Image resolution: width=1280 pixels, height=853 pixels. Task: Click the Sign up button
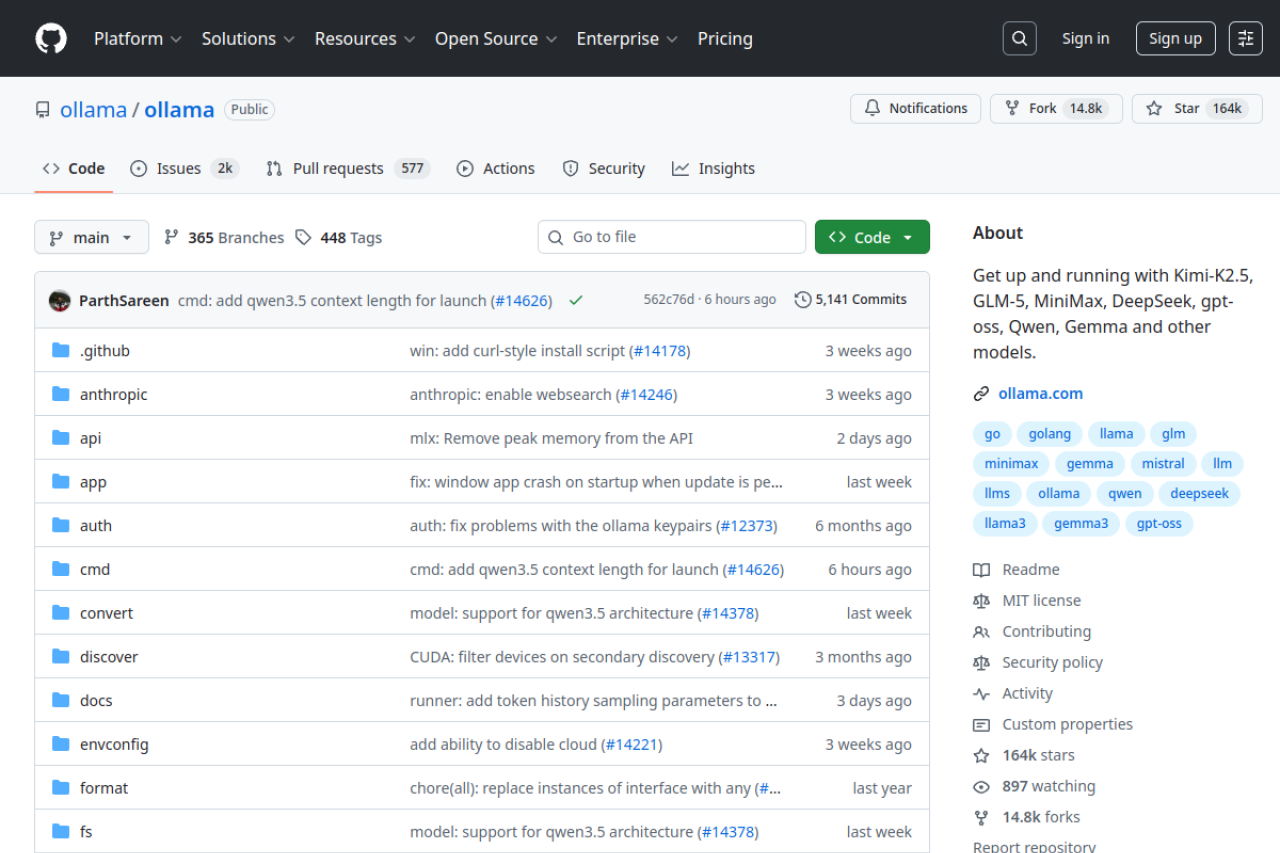[1175, 38]
